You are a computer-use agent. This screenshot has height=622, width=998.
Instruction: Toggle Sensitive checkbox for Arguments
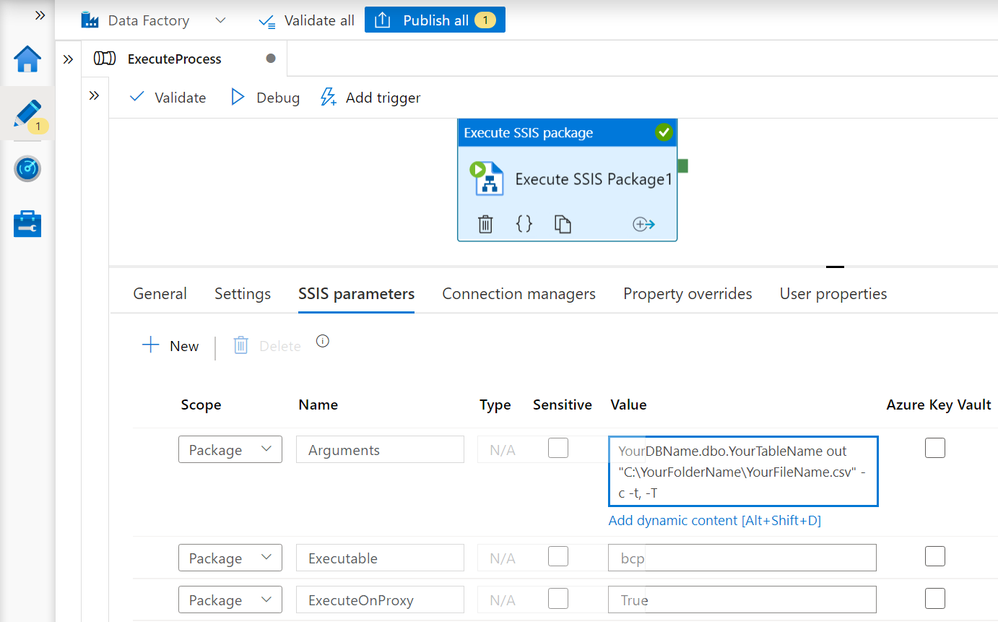coord(558,448)
